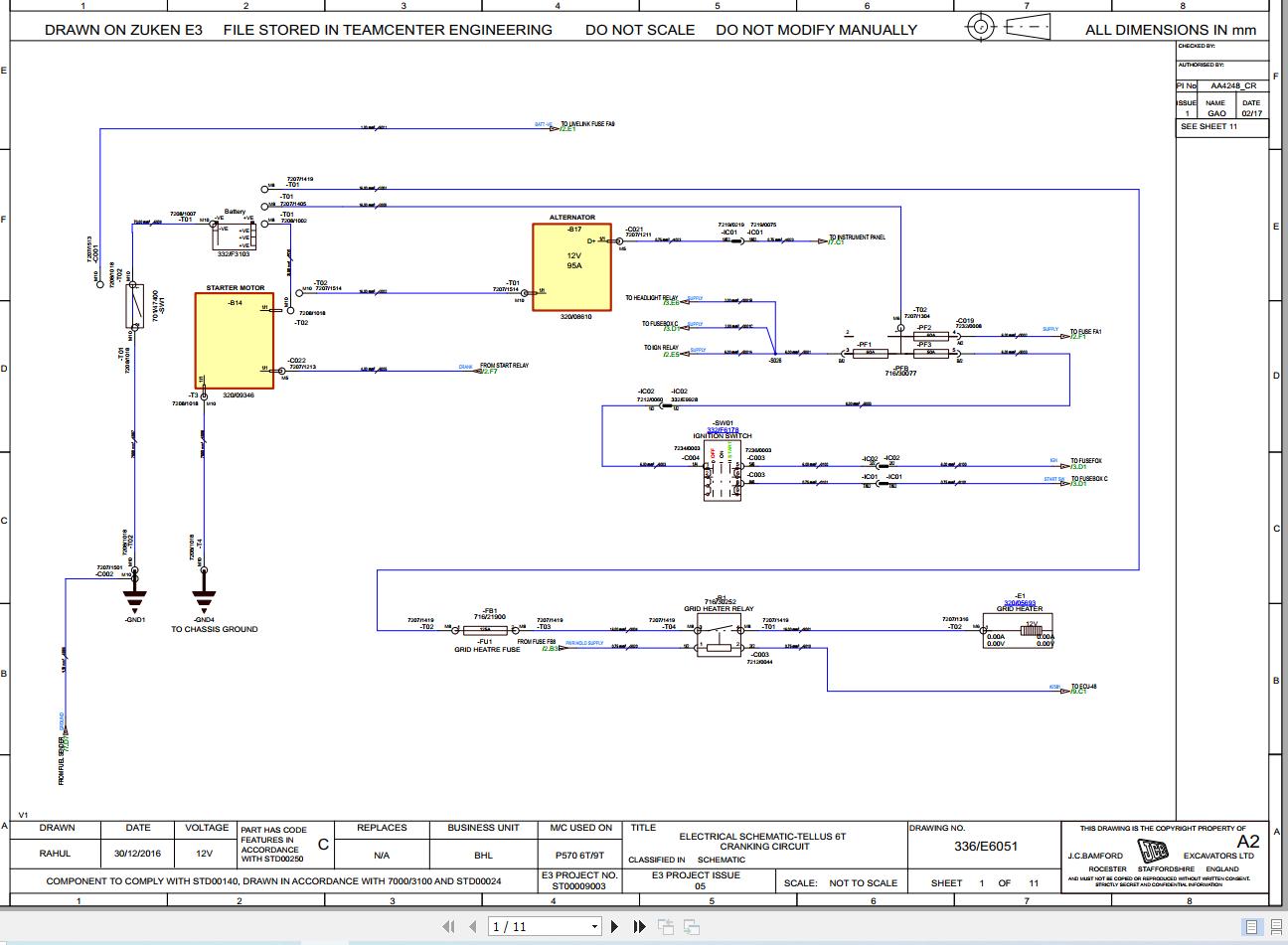Advance to next page arrow icon
Viewport: 1288px width, 945px height.
coord(614,925)
